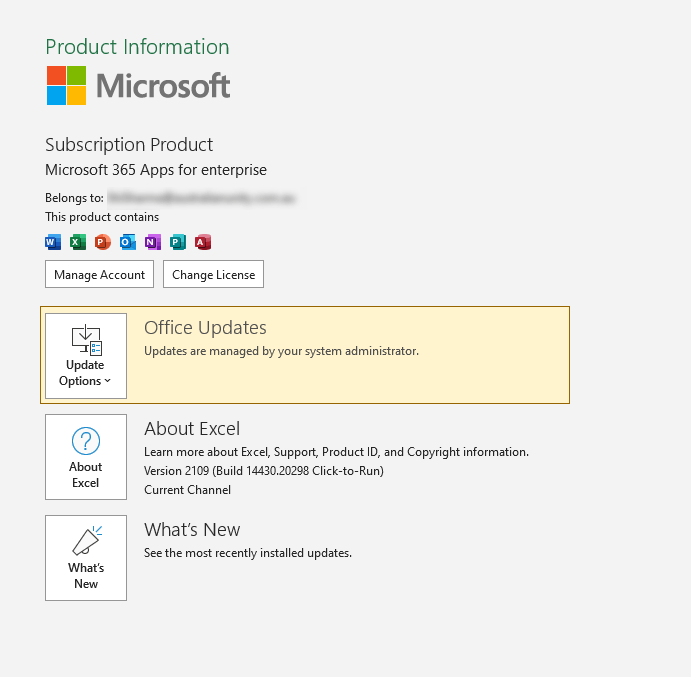Viewport: 691px width, 677px height.
Task: Click the 'This product contains' label
Action: pyautogui.click(x=102, y=217)
